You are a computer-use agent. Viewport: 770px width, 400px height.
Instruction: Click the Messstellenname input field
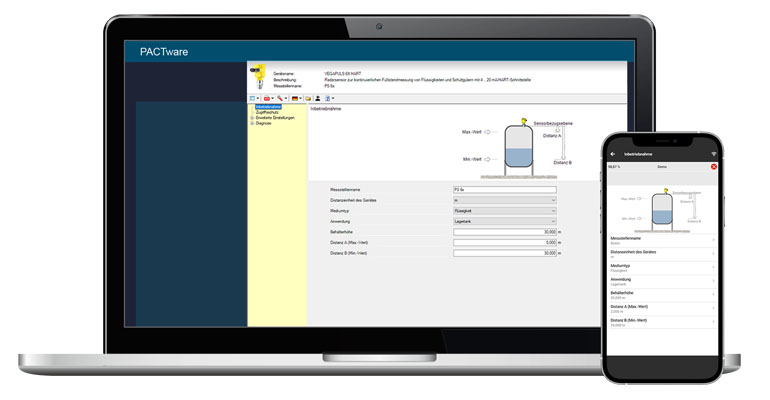[x=504, y=189]
